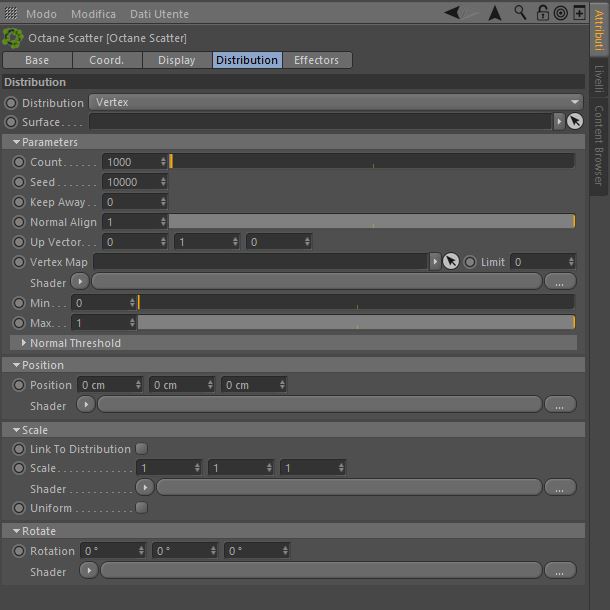Click the up arrow navigation icon
610x610 pixels.
pyautogui.click(x=495, y=13)
